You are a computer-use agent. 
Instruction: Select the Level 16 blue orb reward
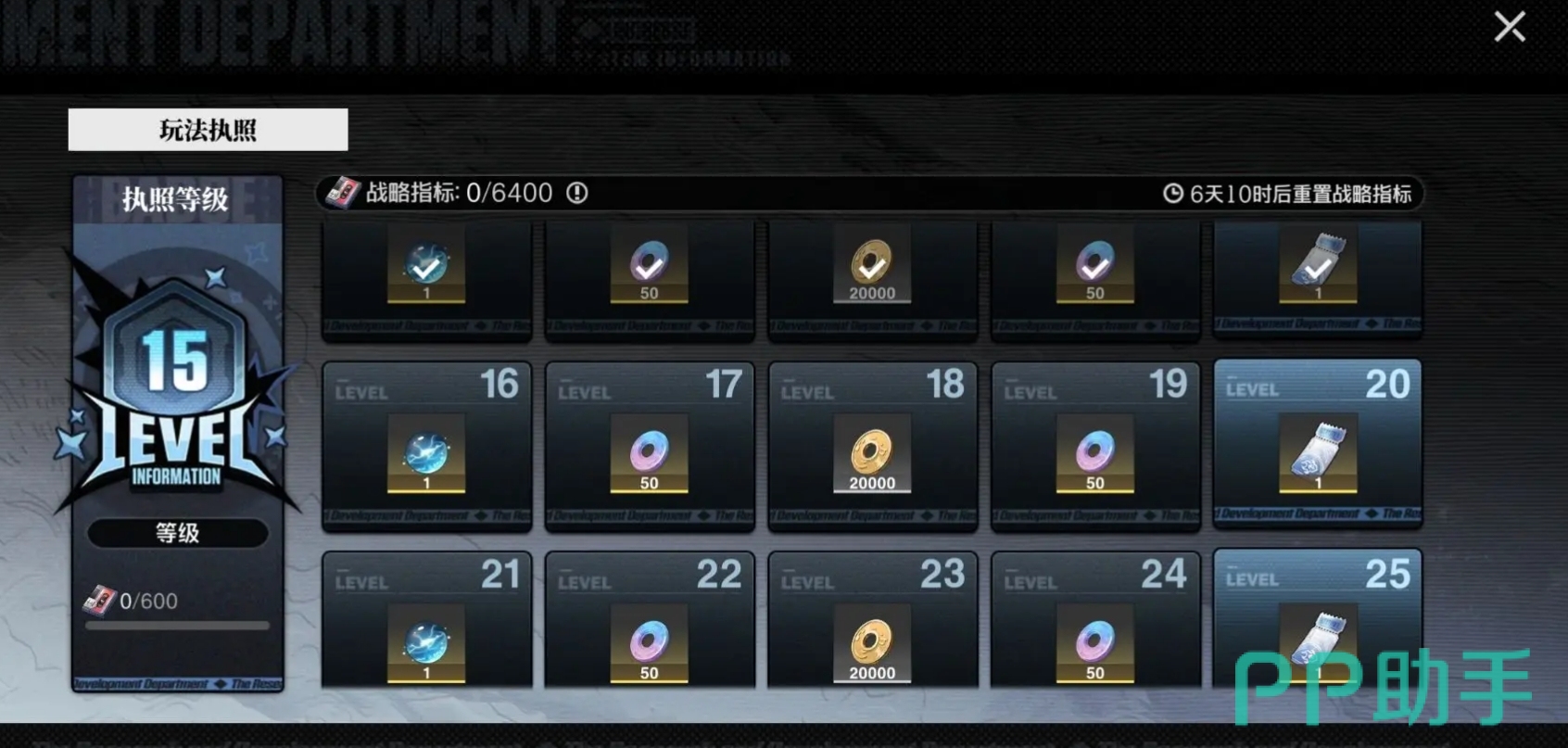click(426, 452)
